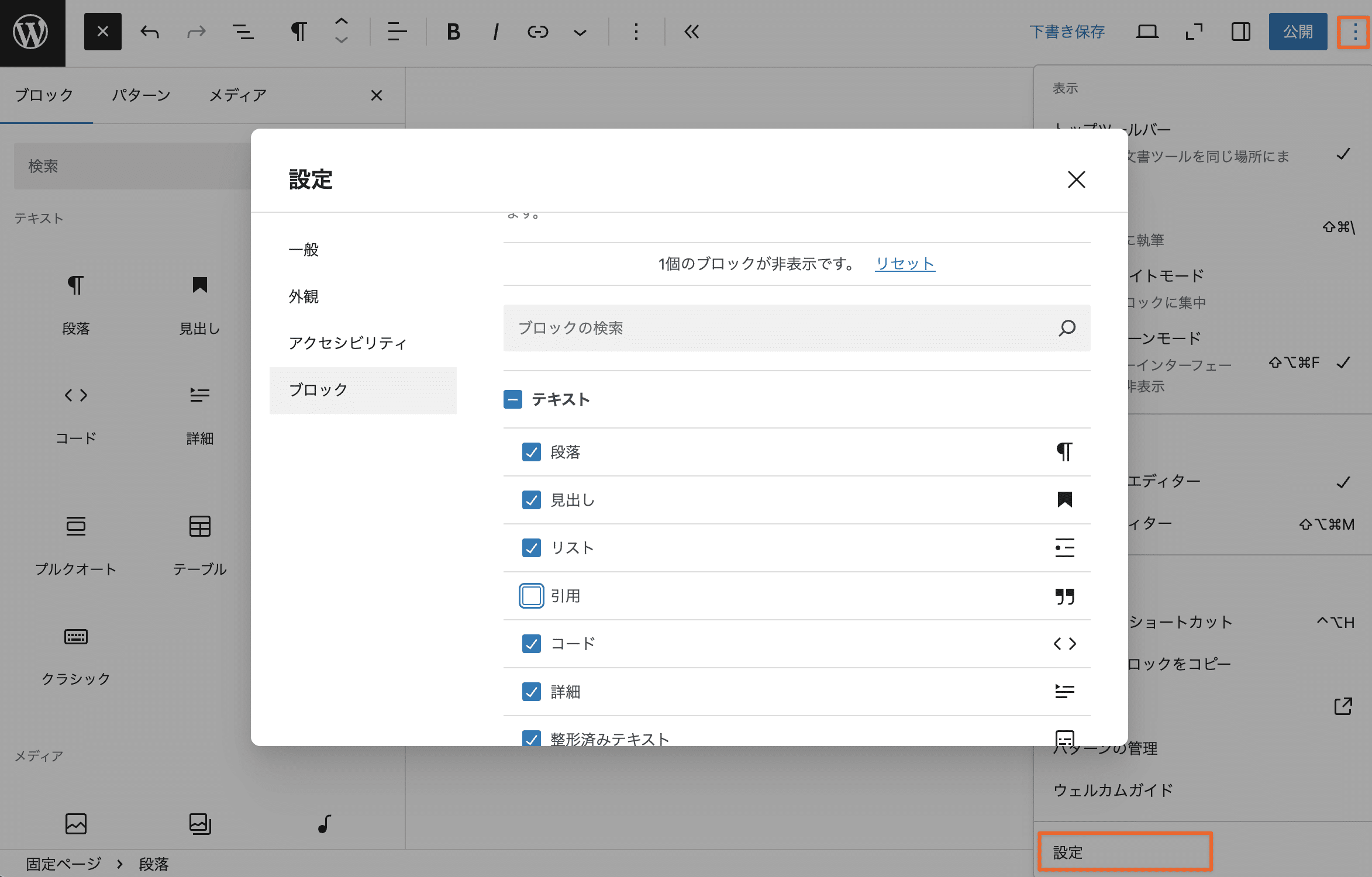1372x877 pixels.
Task: Open the text alignment icon
Action: point(397,32)
